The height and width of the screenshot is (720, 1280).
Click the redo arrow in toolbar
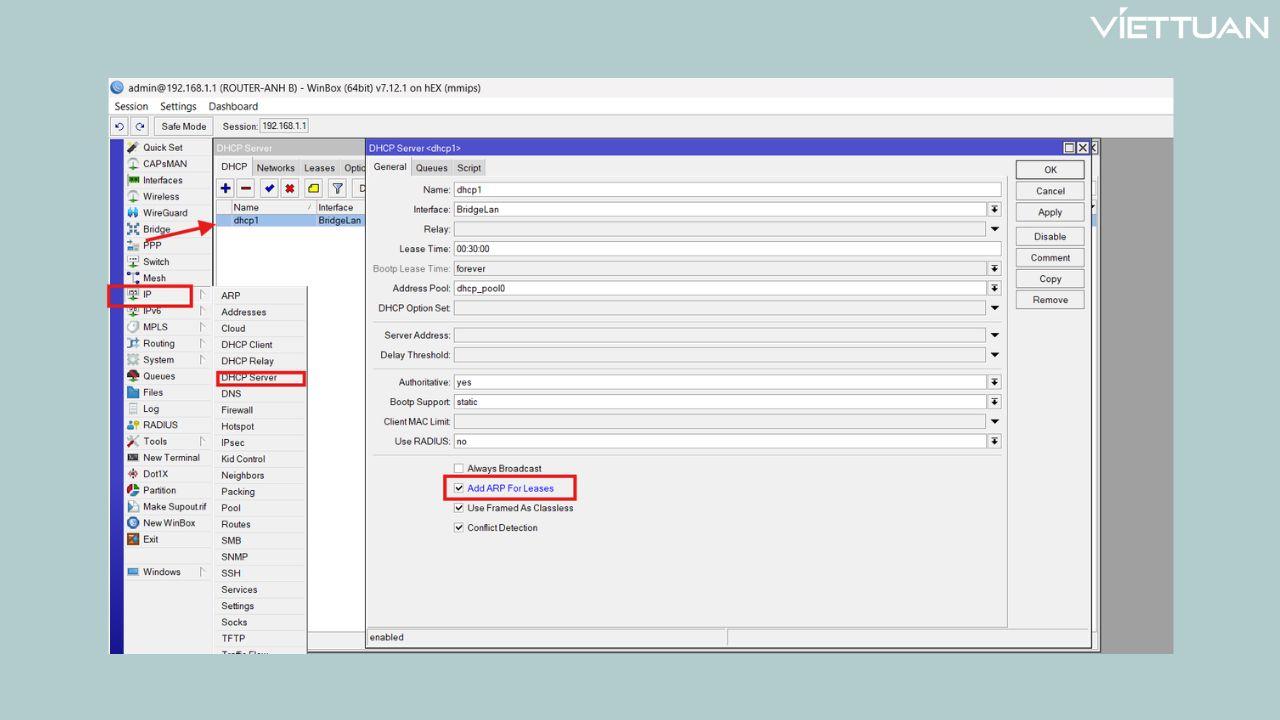[x=140, y=127]
